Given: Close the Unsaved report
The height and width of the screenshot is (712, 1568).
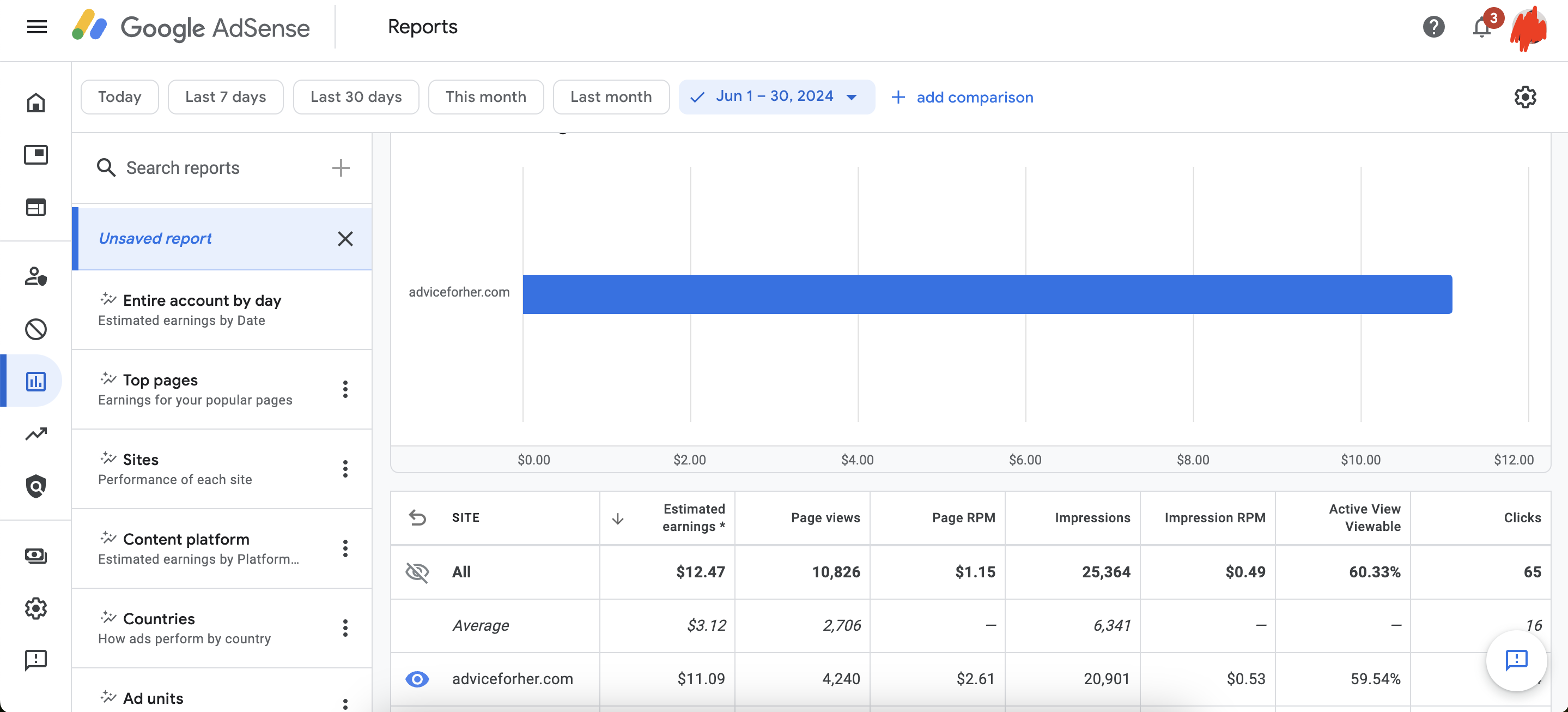Looking at the screenshot, I should pos(345,239).
